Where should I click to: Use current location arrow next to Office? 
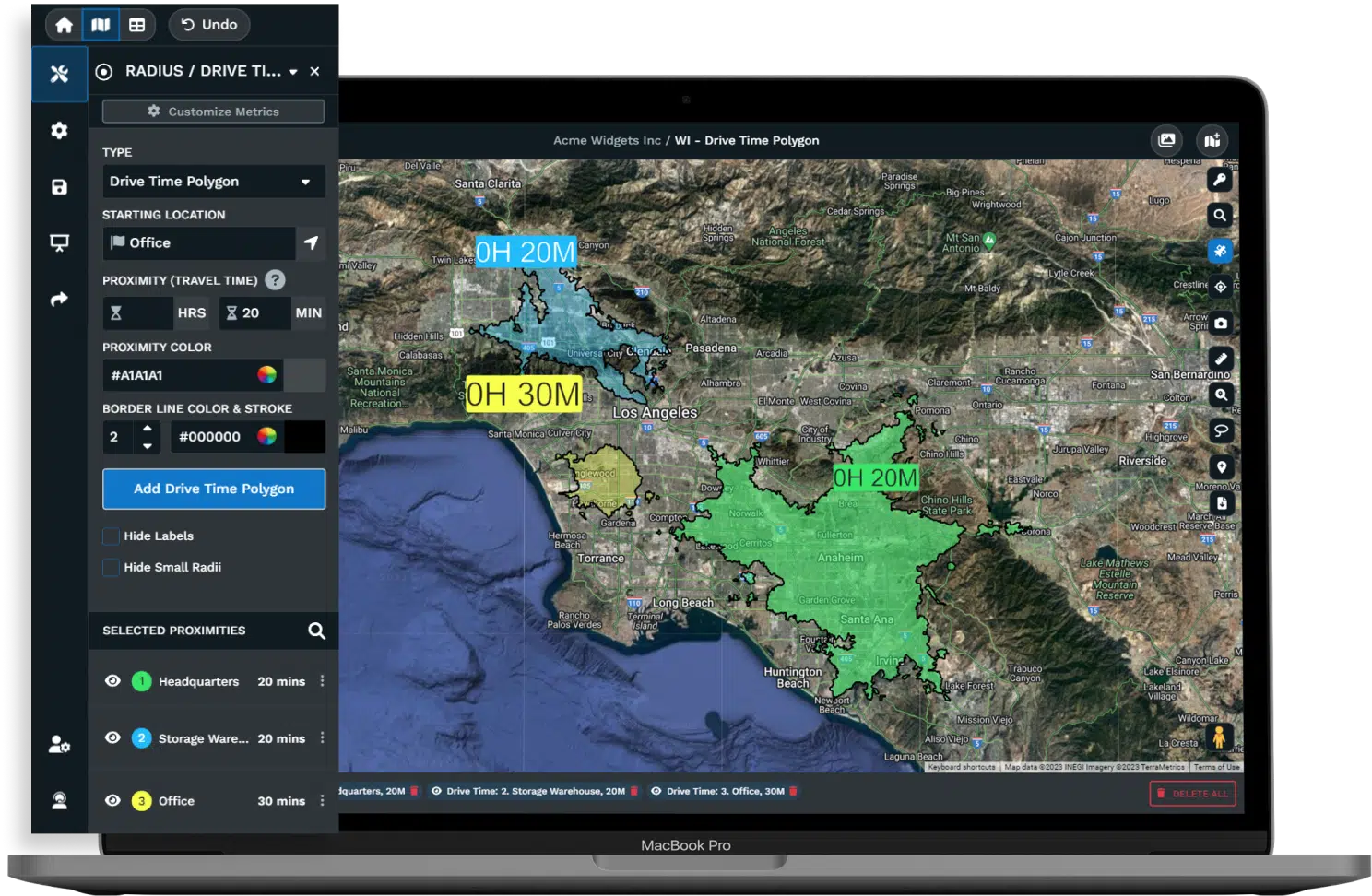311,242
